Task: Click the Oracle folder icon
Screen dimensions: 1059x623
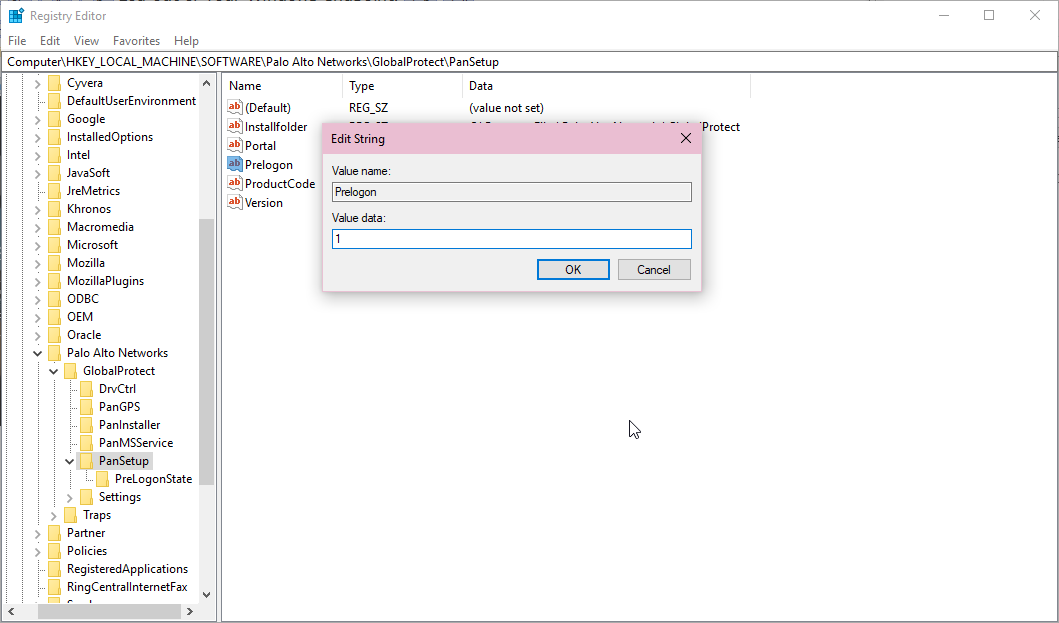Action: tap(55, 334)
